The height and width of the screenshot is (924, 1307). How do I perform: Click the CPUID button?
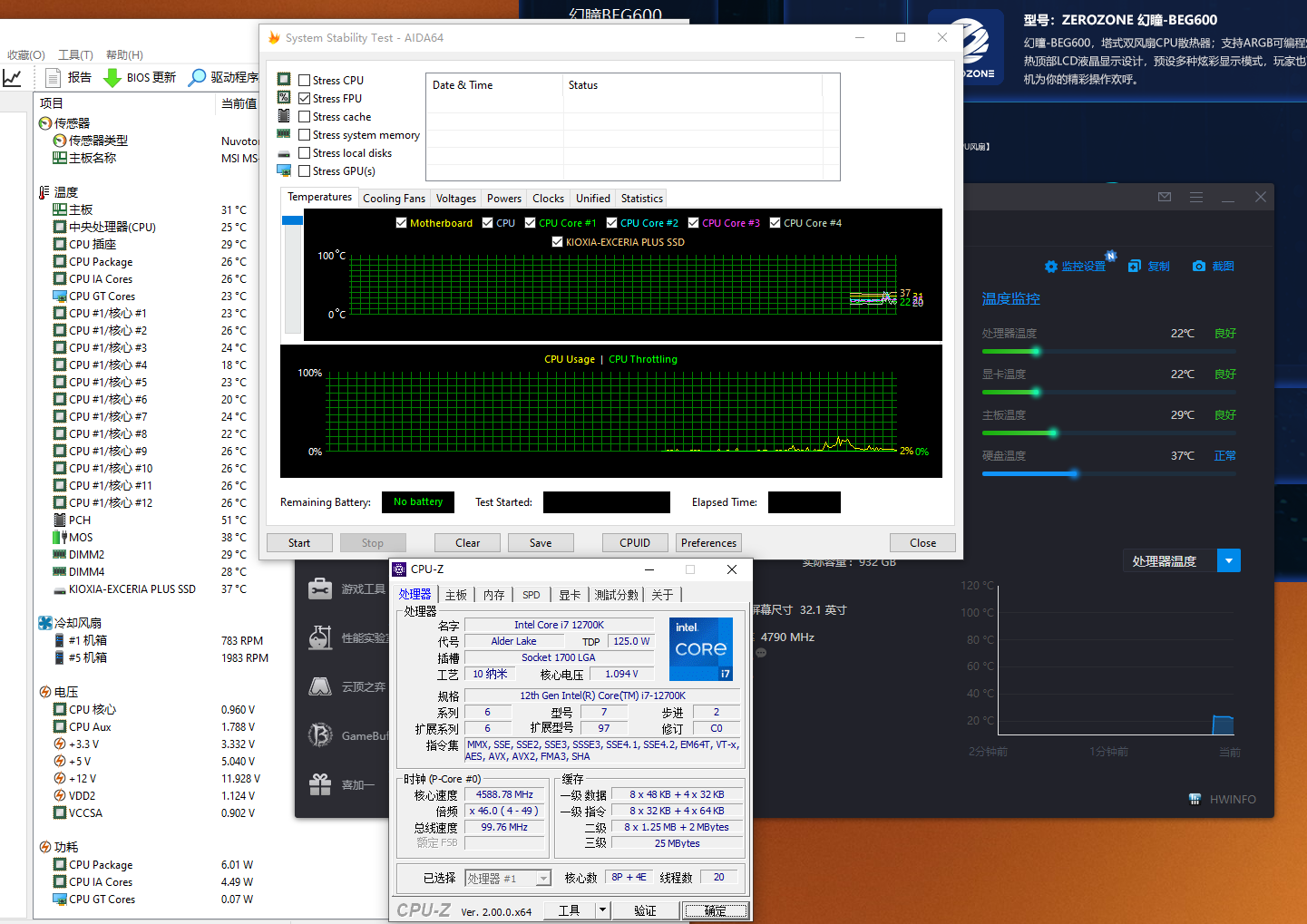635,543
